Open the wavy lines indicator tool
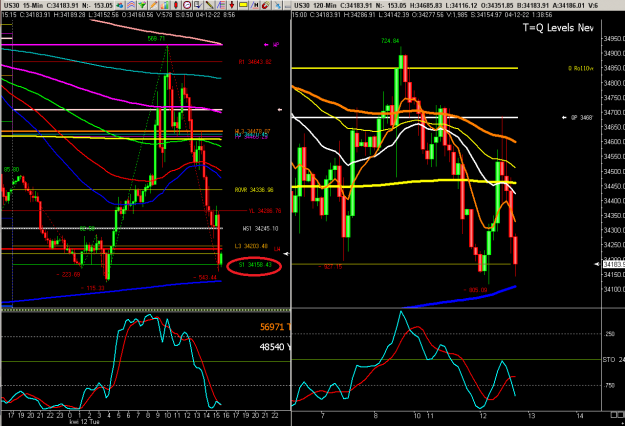This screenshot has width=625, height=426. (131, 5)
